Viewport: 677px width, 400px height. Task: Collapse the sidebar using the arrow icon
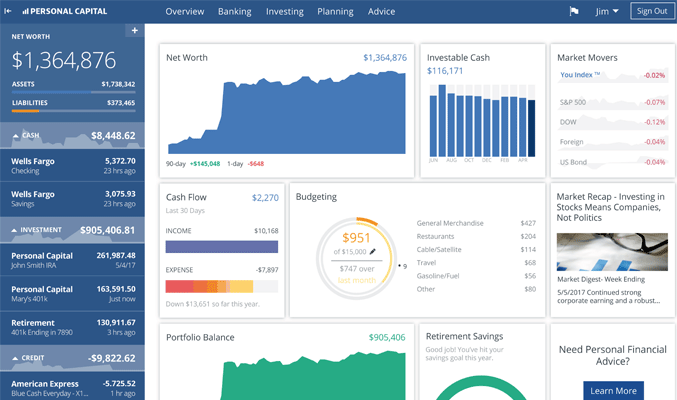(x=9, y=11)
